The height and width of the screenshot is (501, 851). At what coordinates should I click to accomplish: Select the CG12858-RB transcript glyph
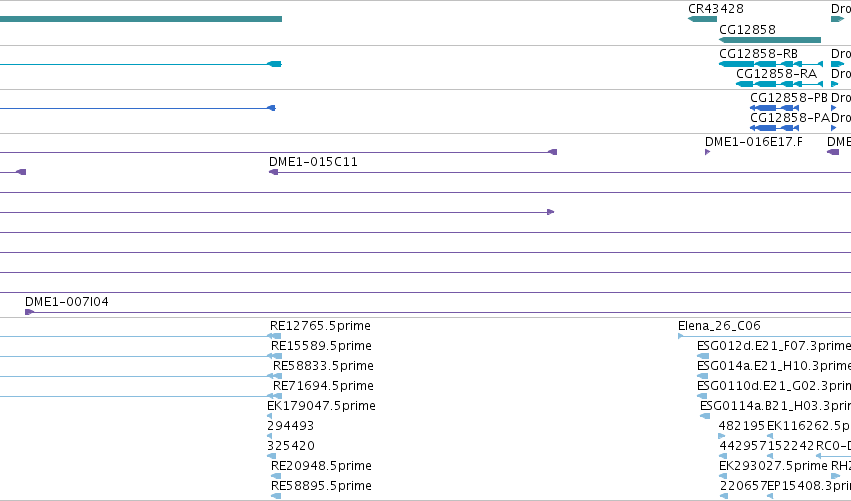771,64
